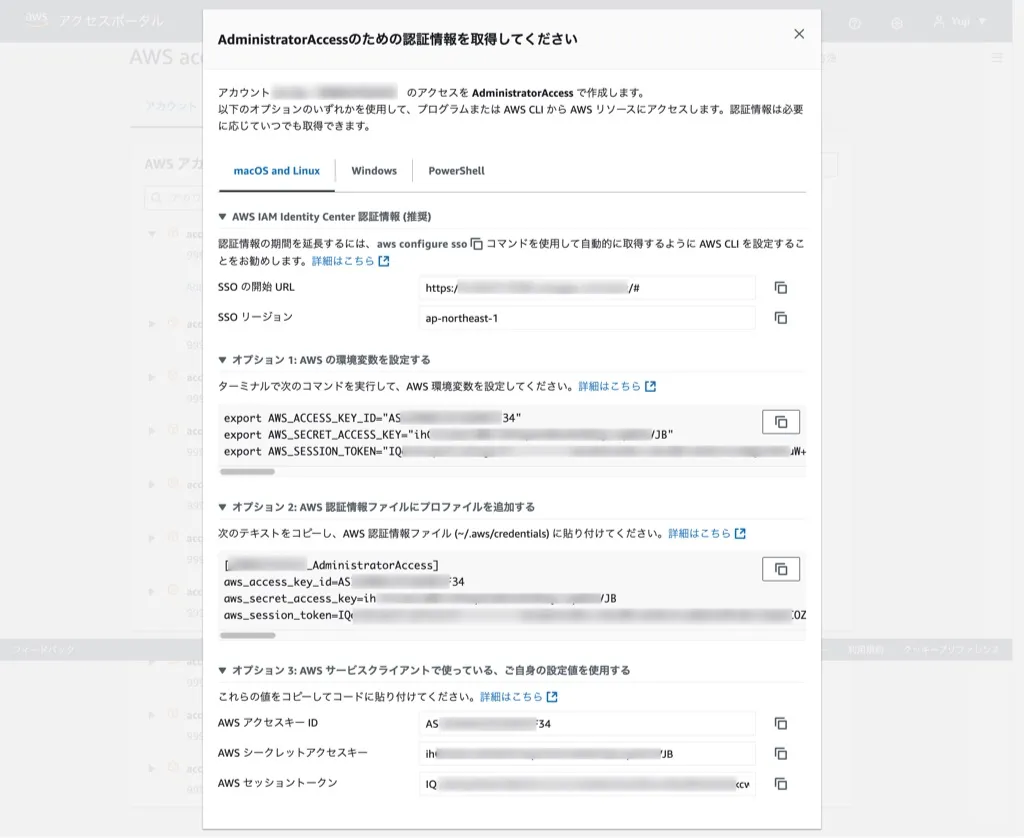This screenshot has height=838, width=1024.
Task: Copy the AWS session token
Action: [781, 784]
